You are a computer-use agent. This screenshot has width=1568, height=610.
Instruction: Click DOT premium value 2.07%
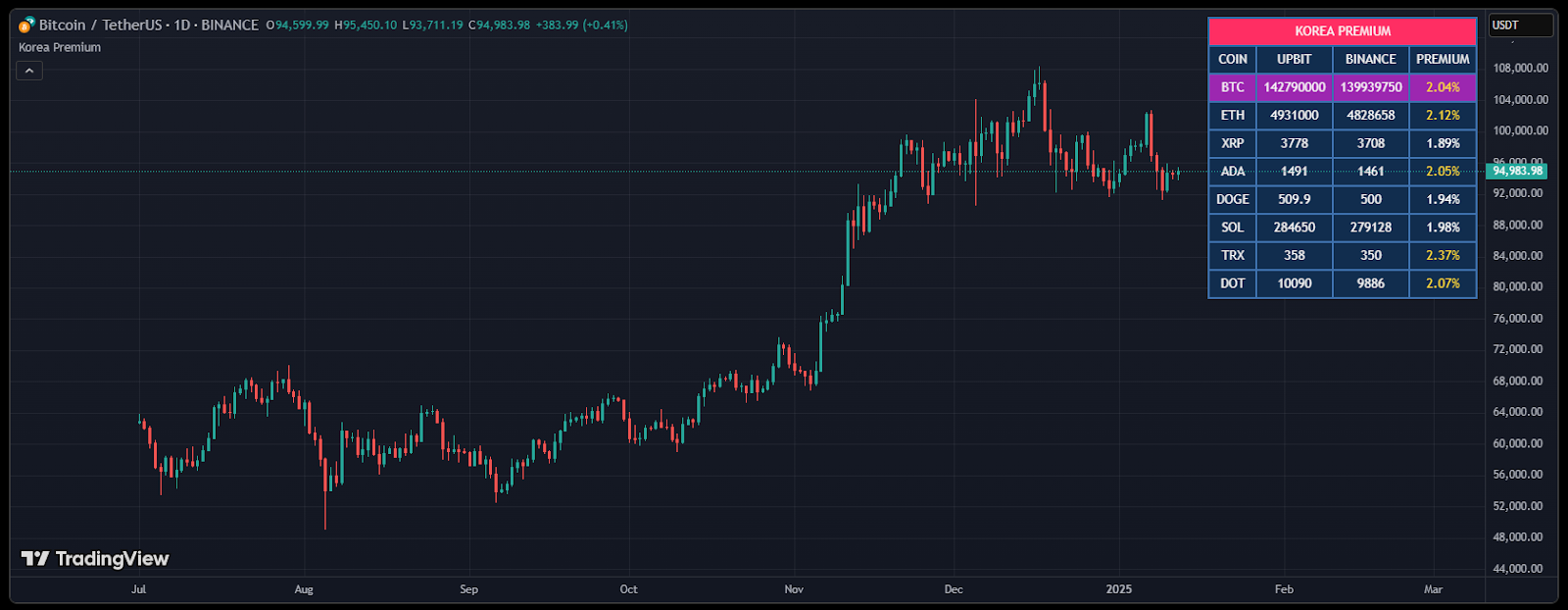pos(1443,283)
